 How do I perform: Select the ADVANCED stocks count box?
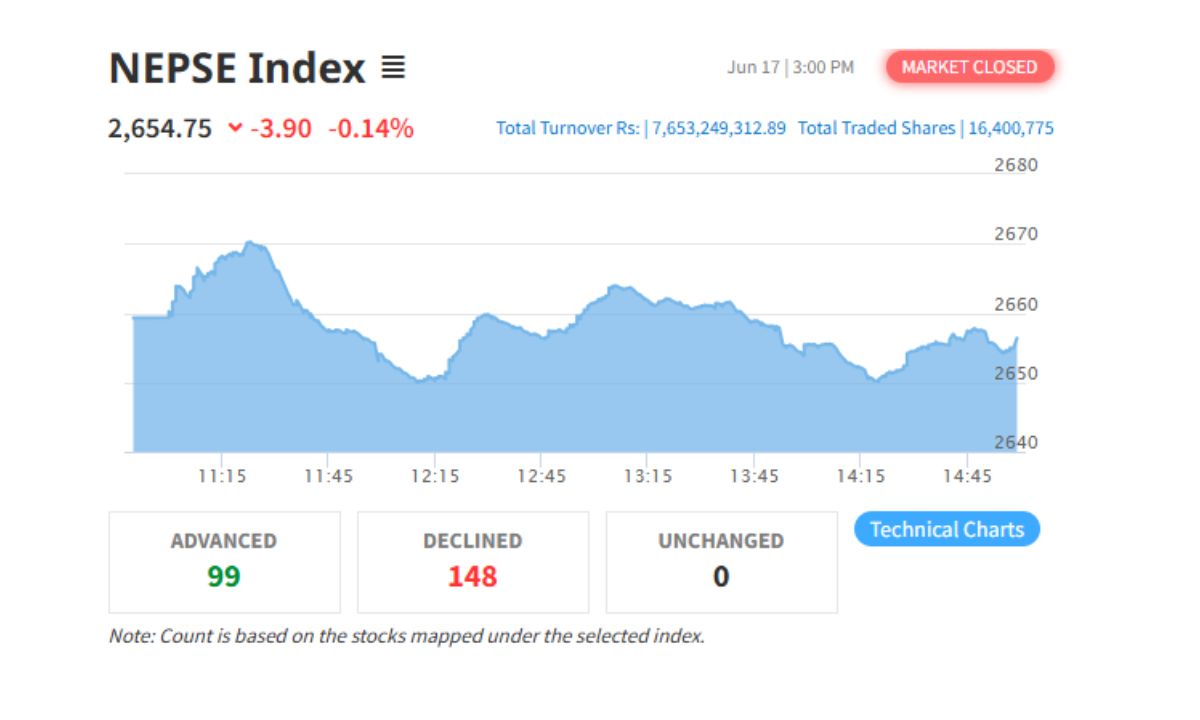224,560
